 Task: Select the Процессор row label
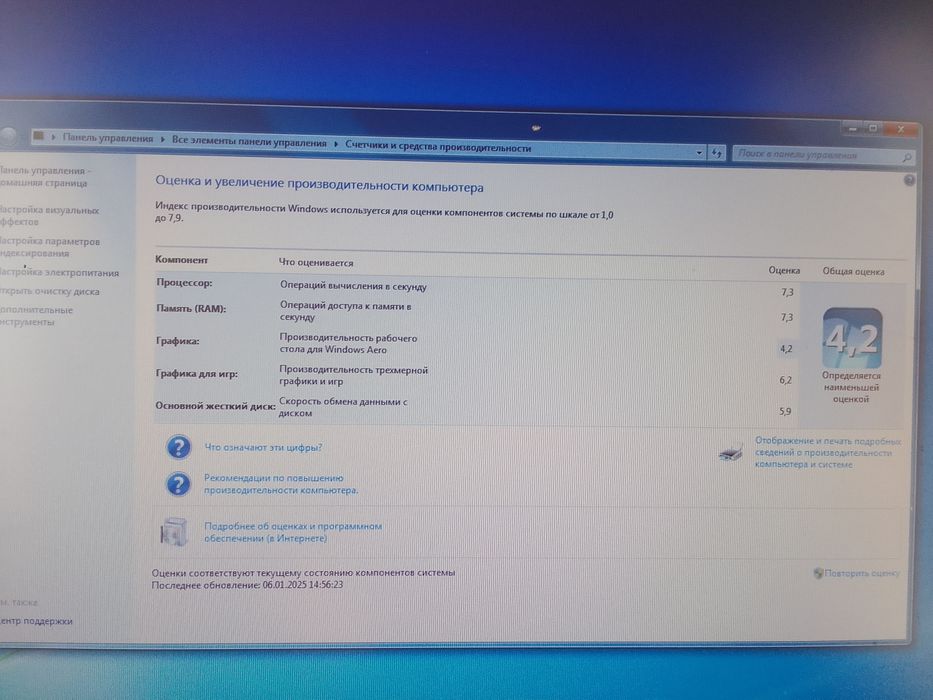(184, 283)
